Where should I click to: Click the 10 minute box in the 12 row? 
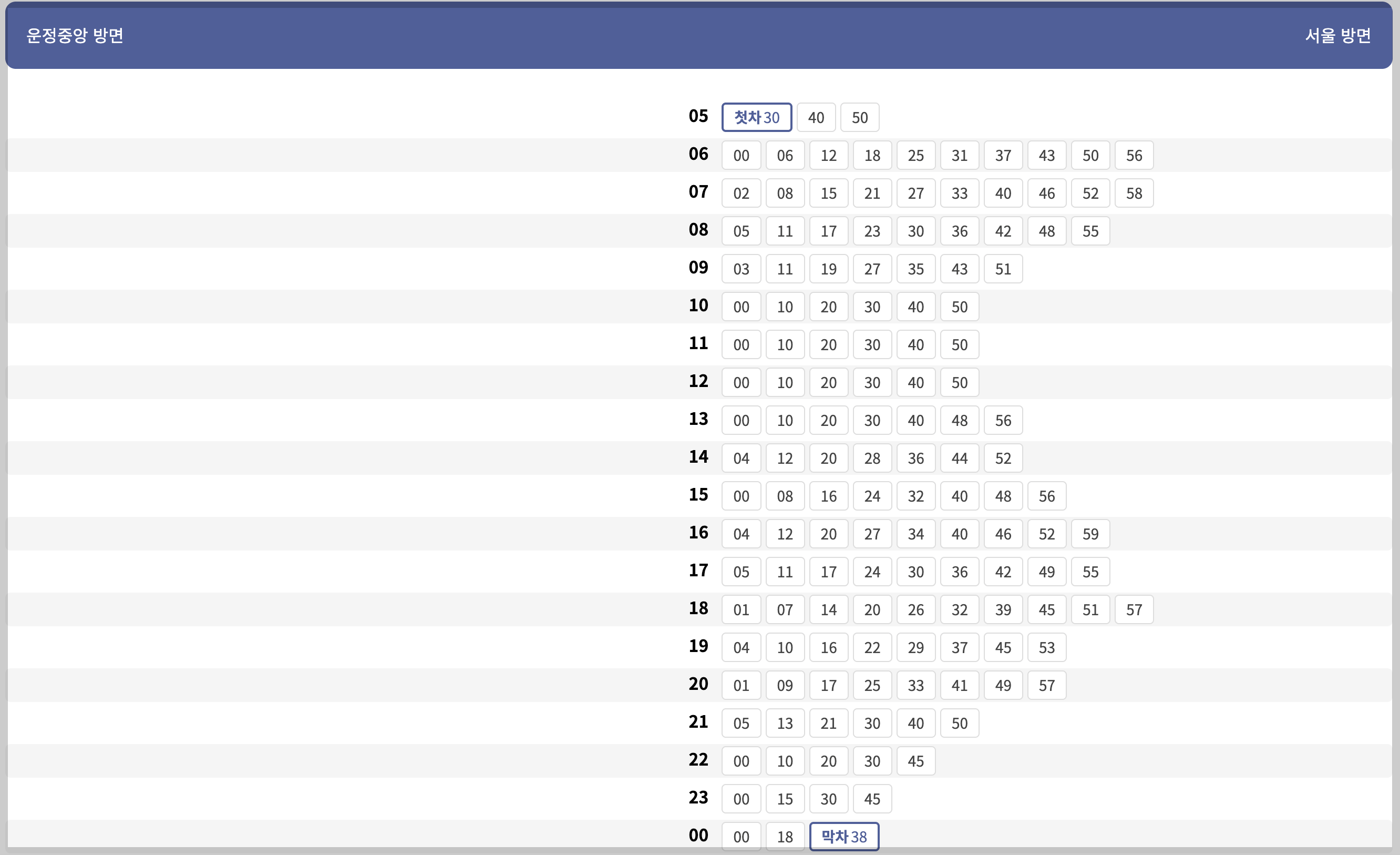(785, 383)
